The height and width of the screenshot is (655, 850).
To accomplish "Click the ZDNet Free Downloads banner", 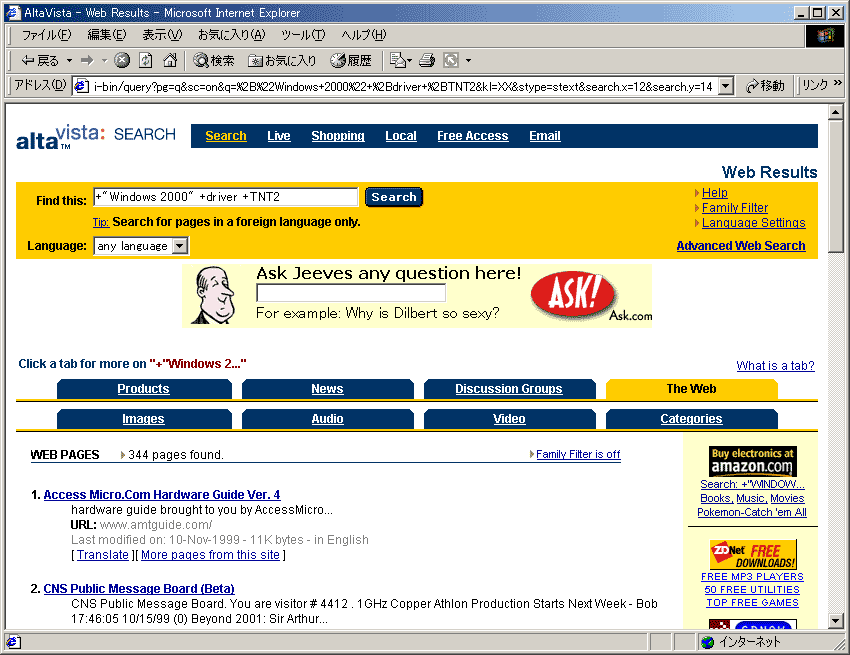I will [x=753, y=554].
